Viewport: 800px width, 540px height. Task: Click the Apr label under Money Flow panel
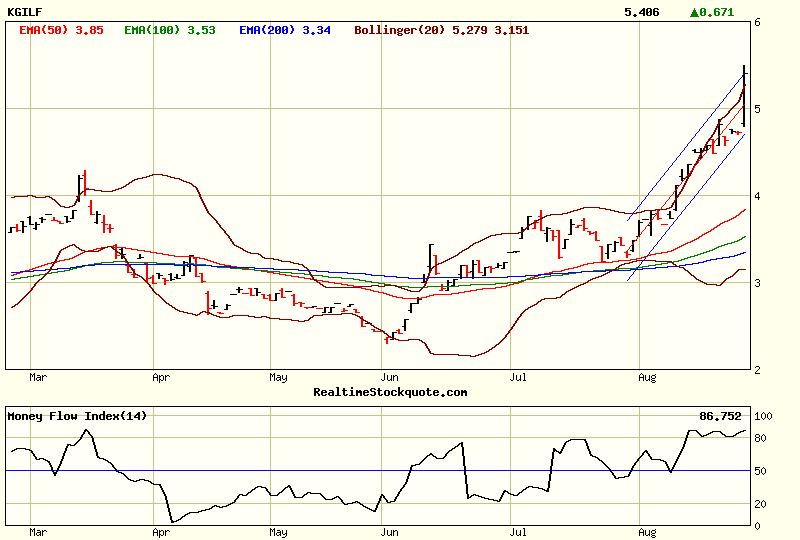point(161,532)
